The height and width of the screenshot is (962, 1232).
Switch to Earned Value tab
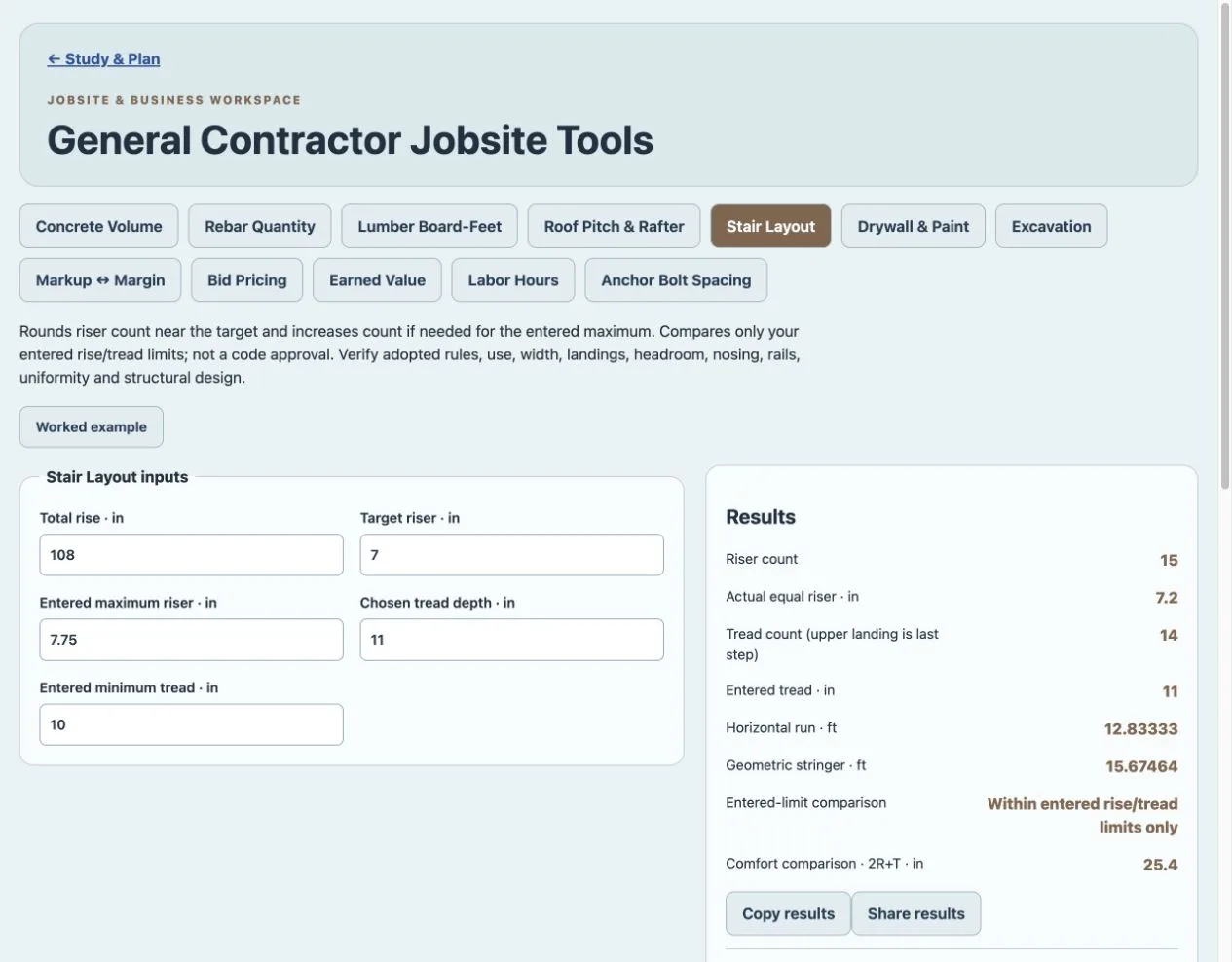(377, 280)
